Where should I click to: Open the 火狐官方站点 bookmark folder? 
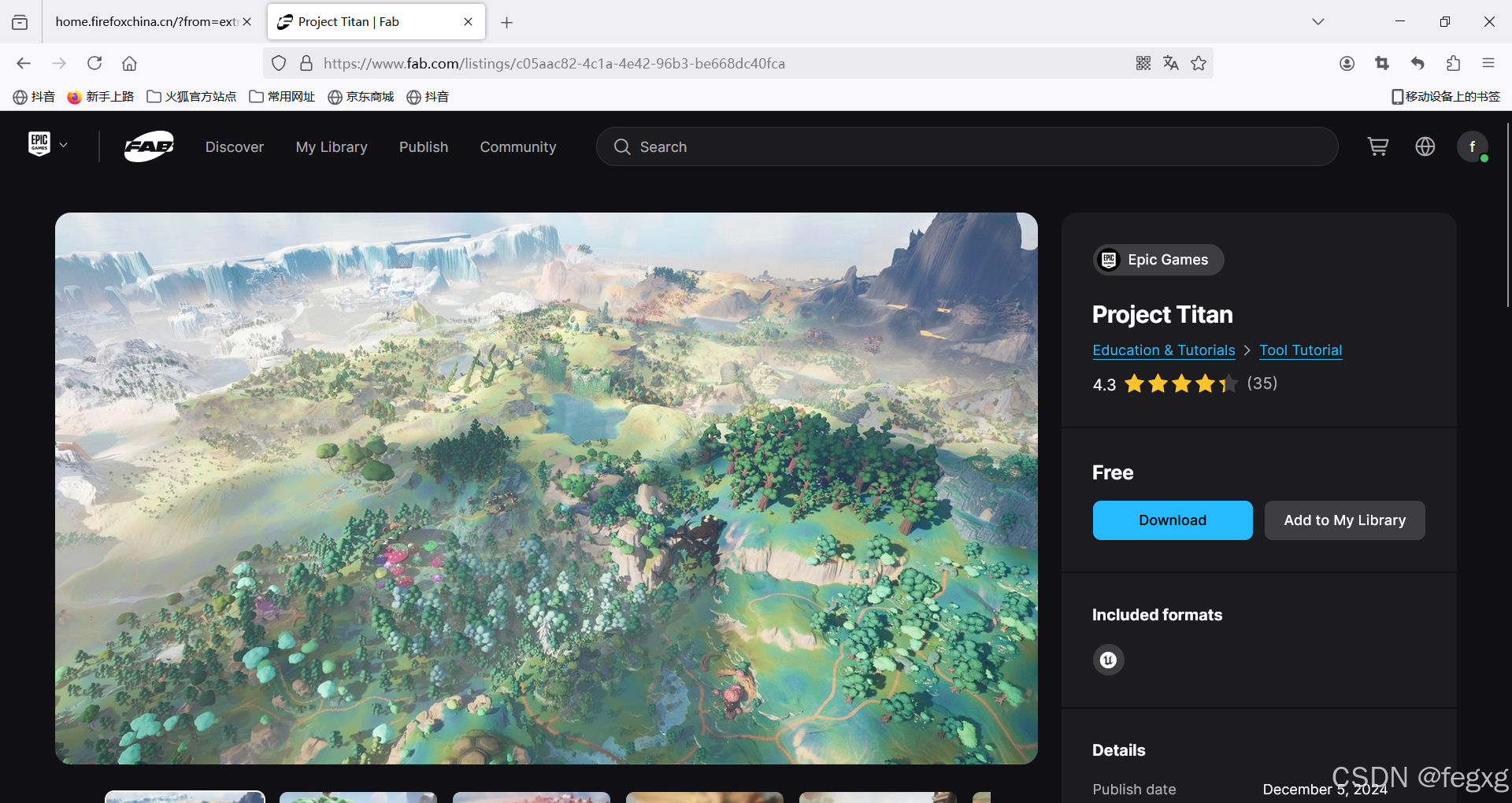pyautogui.click(x=191, y=97)
